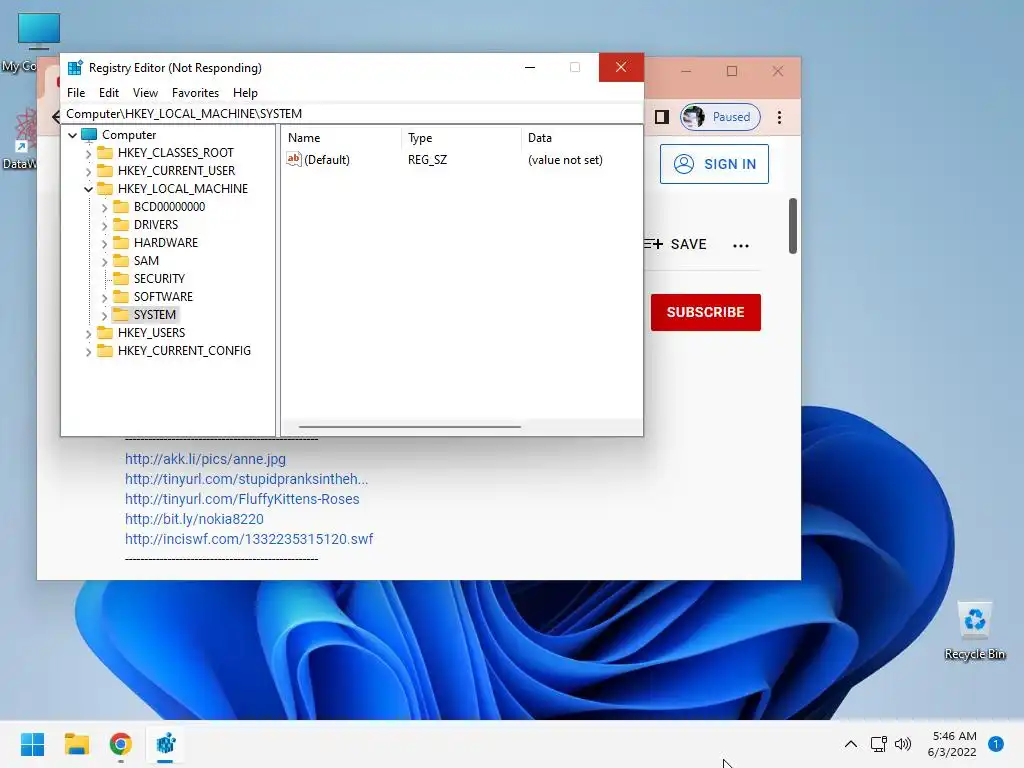Open Google Chrome from the taskbar
This screenshot has height=768, width=1024.
(x=121, y=744)
